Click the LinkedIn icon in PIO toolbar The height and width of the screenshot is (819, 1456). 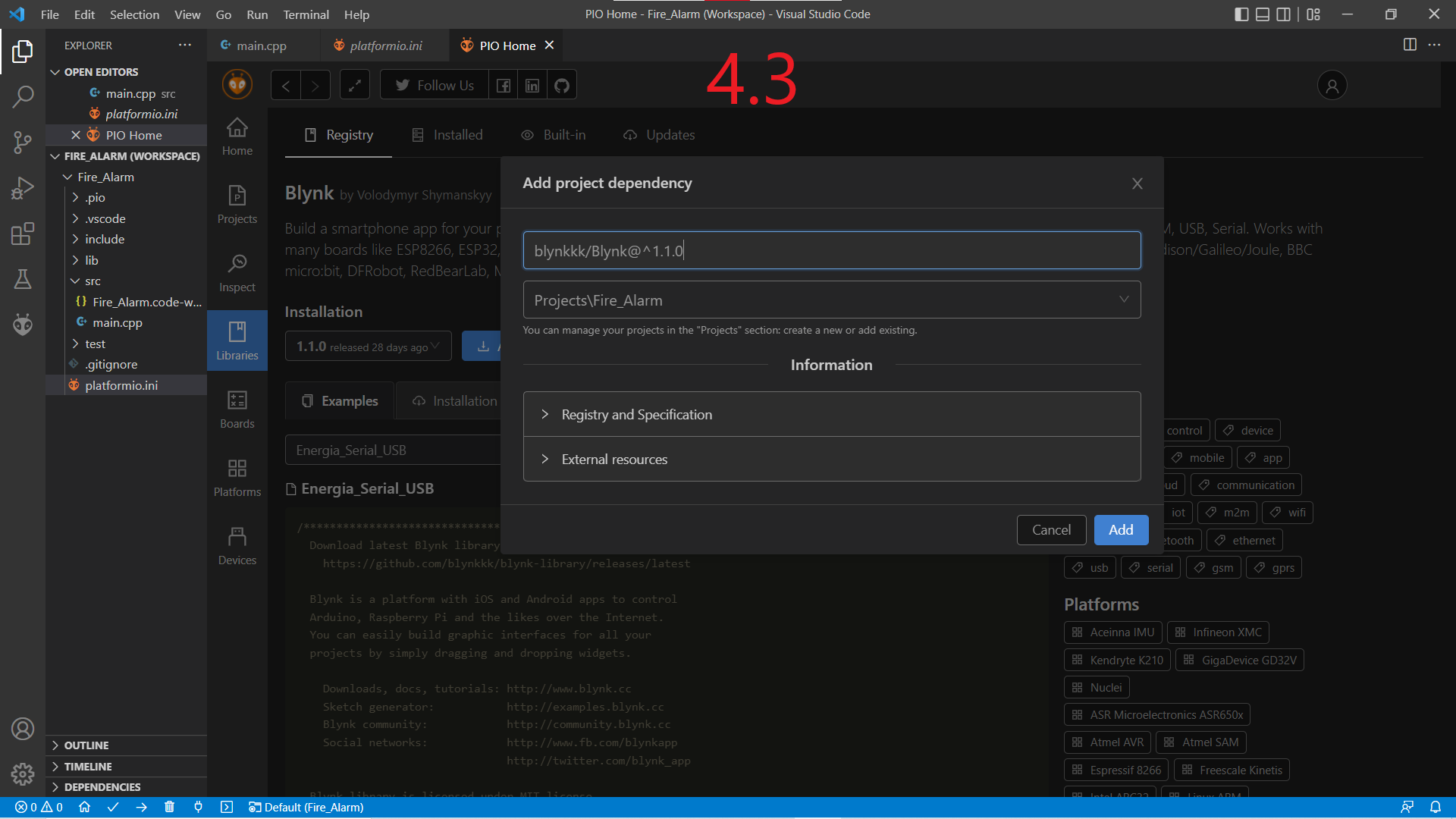(532, 86)
